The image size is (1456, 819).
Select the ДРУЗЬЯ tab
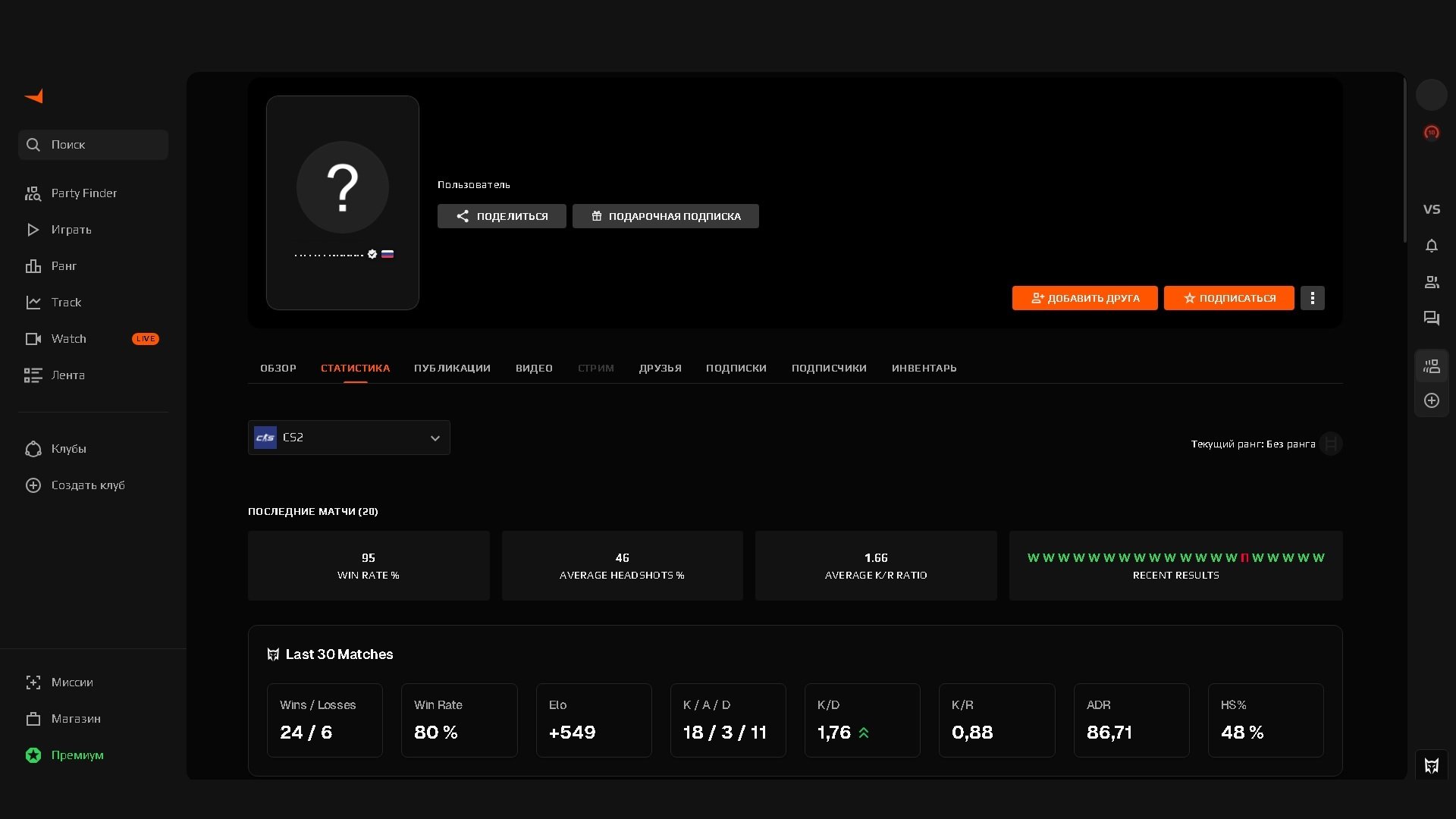point(660,369)
